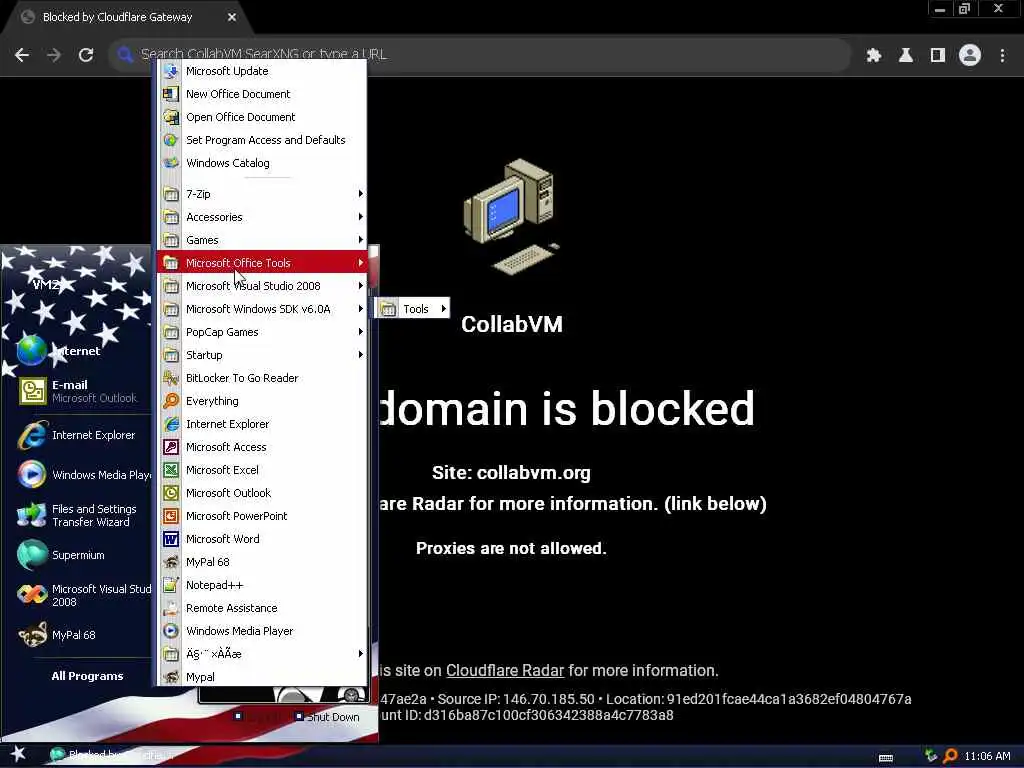This screenshot has height=768, width=1024.
Task: Launch the Microsoft Word icon
Action: [171, 539]
